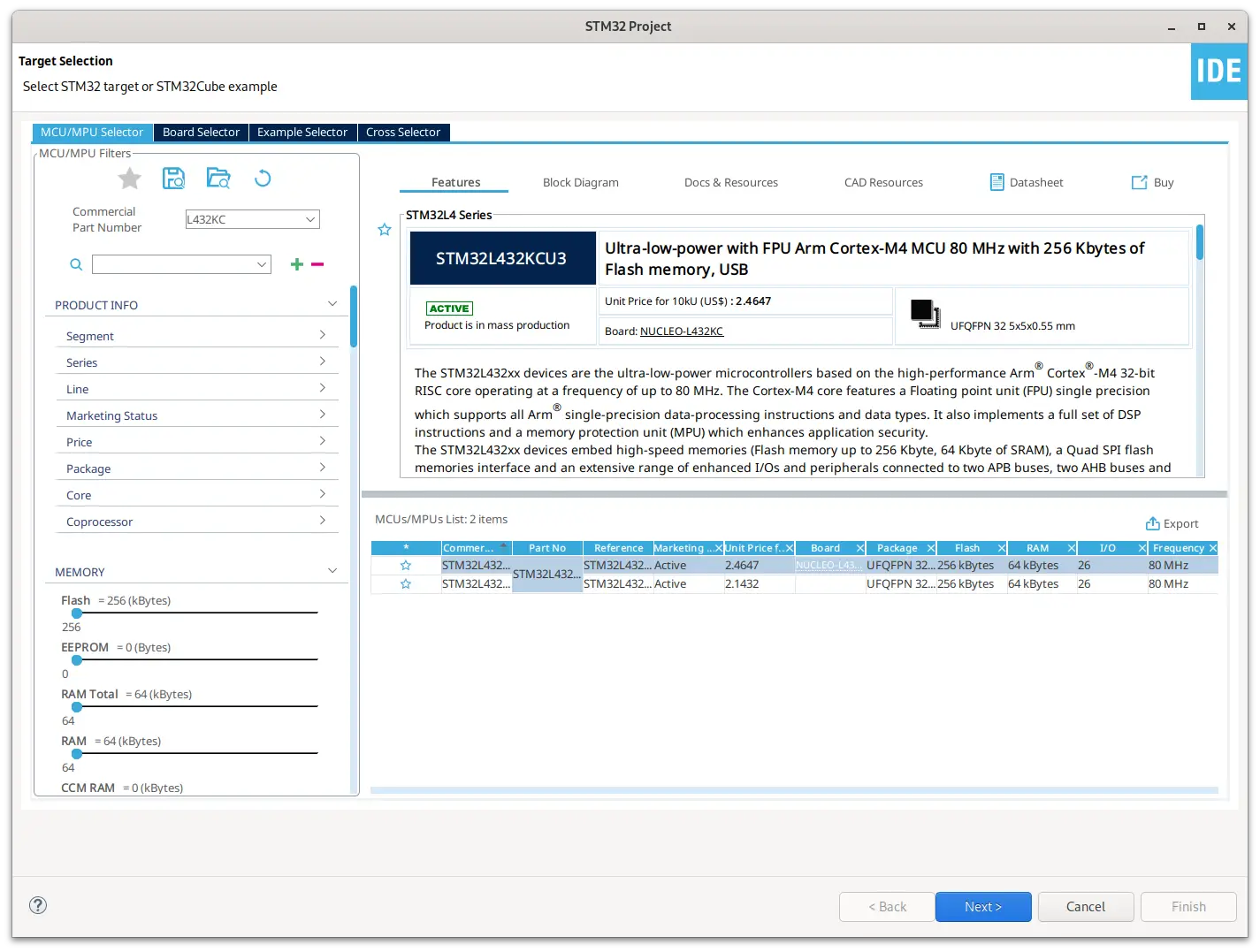Image resolution: width=1260 pixels, height=952 pixels.
Task: Click the Flash memory slider handle
Action: click(x=77, y=613)
